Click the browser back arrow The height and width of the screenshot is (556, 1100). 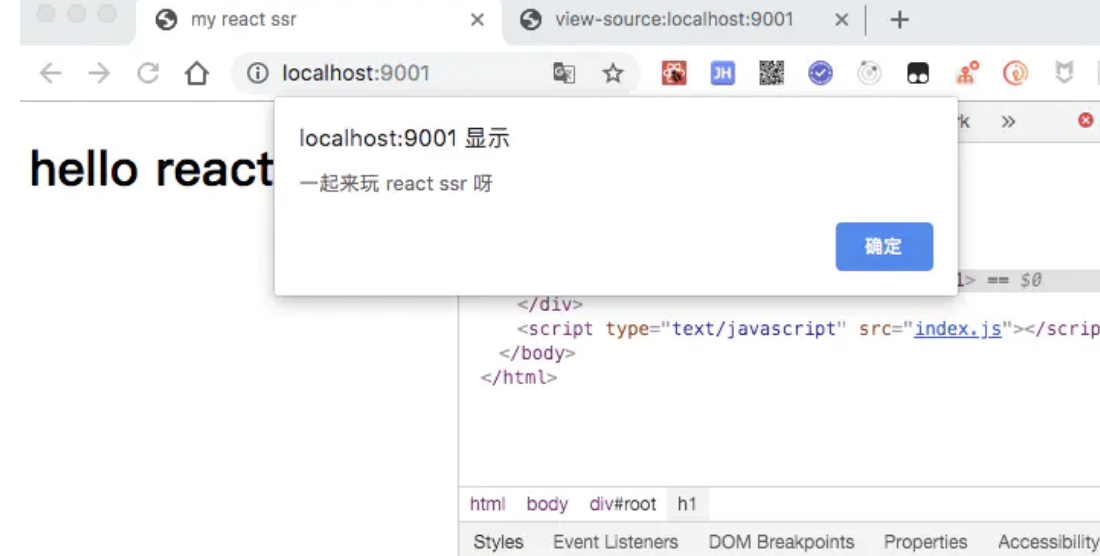(50, 74)
